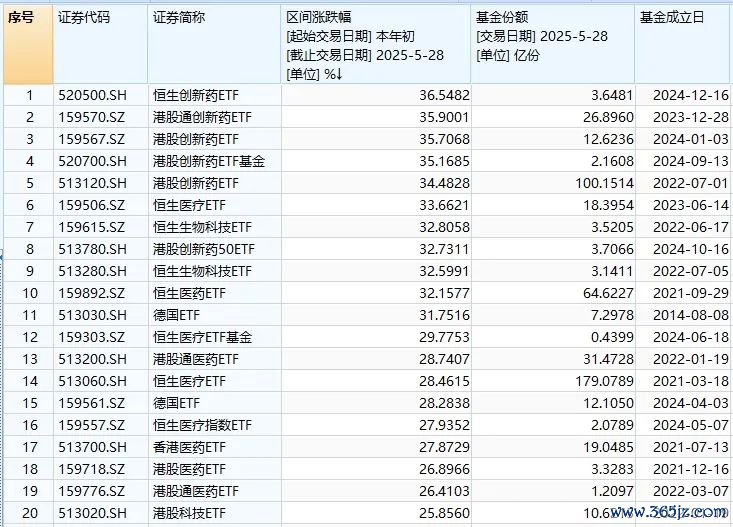
Task: Select the return value 31.7516
Action: pos(444,315)
